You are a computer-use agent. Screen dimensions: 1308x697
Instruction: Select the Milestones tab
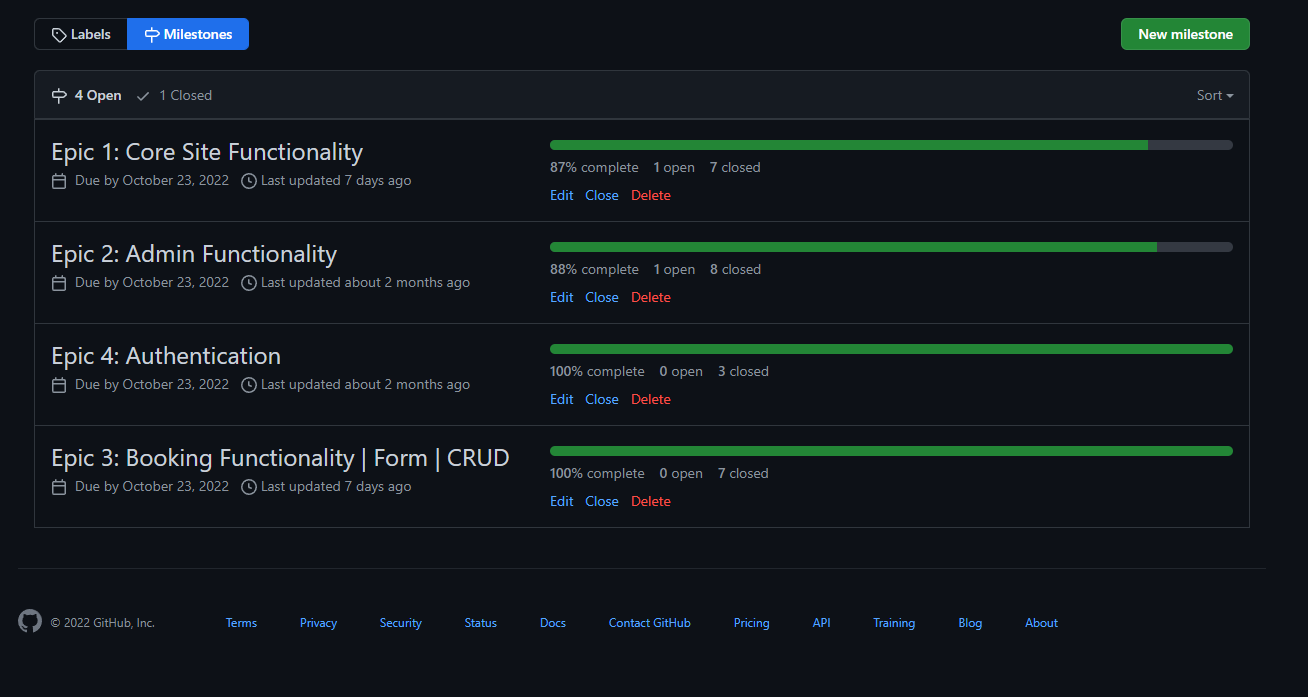(x=188, y=34)
